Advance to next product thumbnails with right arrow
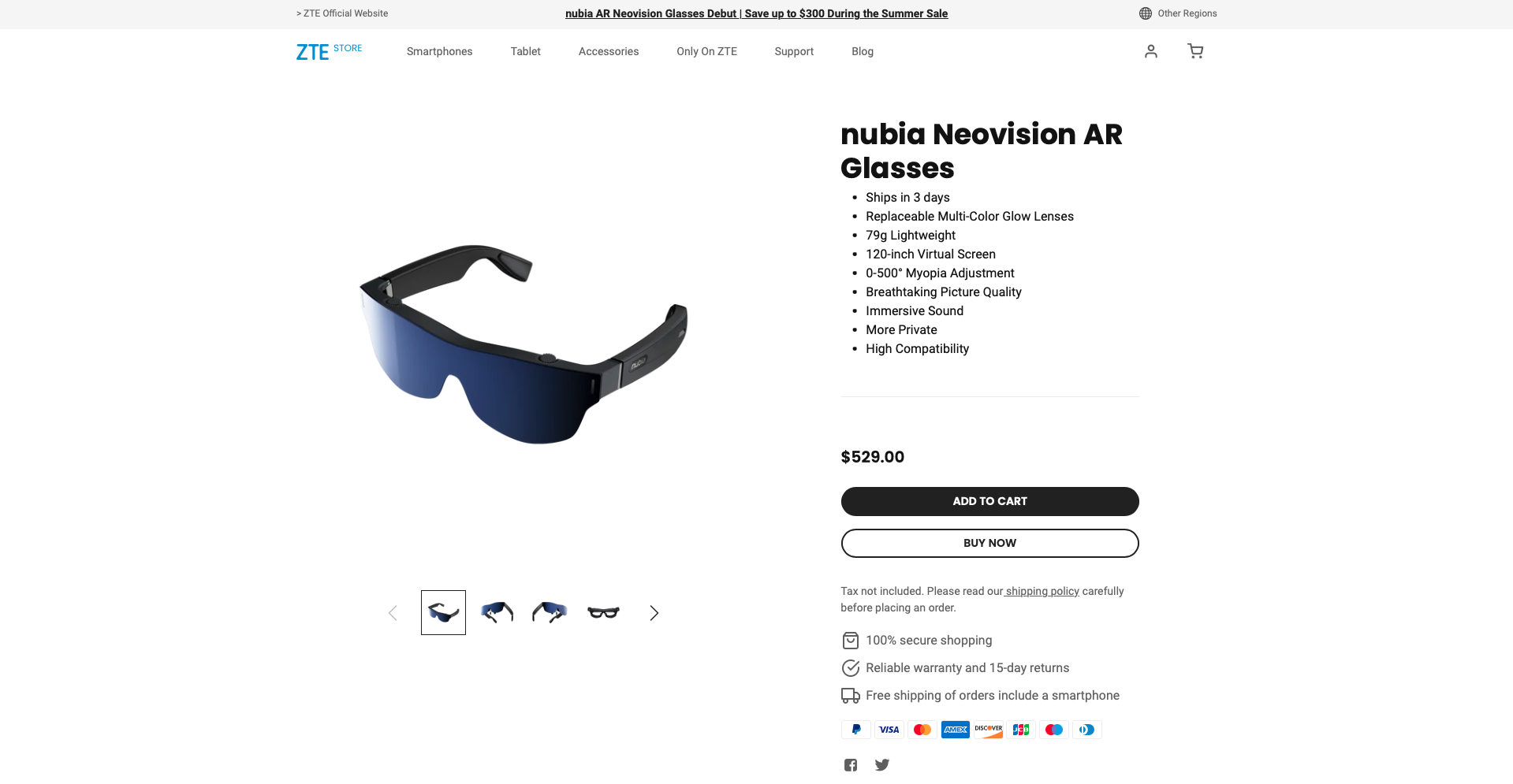 click(x=654, y=613)
